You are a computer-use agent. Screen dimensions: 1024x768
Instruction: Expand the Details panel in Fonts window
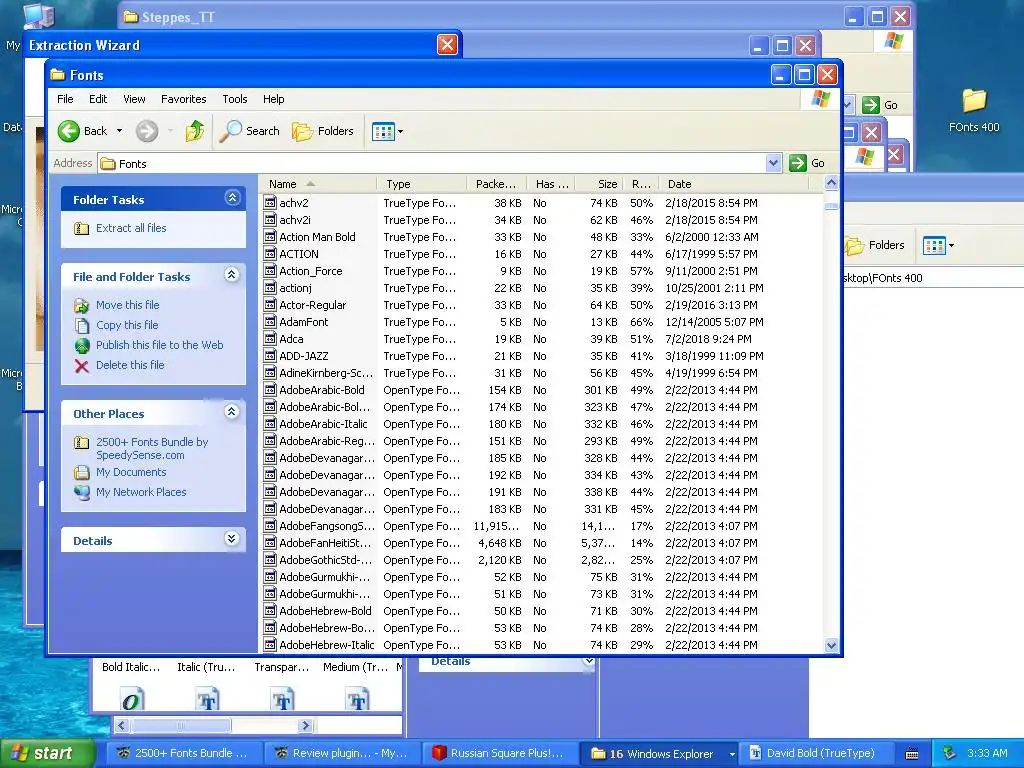click(x=232, y=539)
